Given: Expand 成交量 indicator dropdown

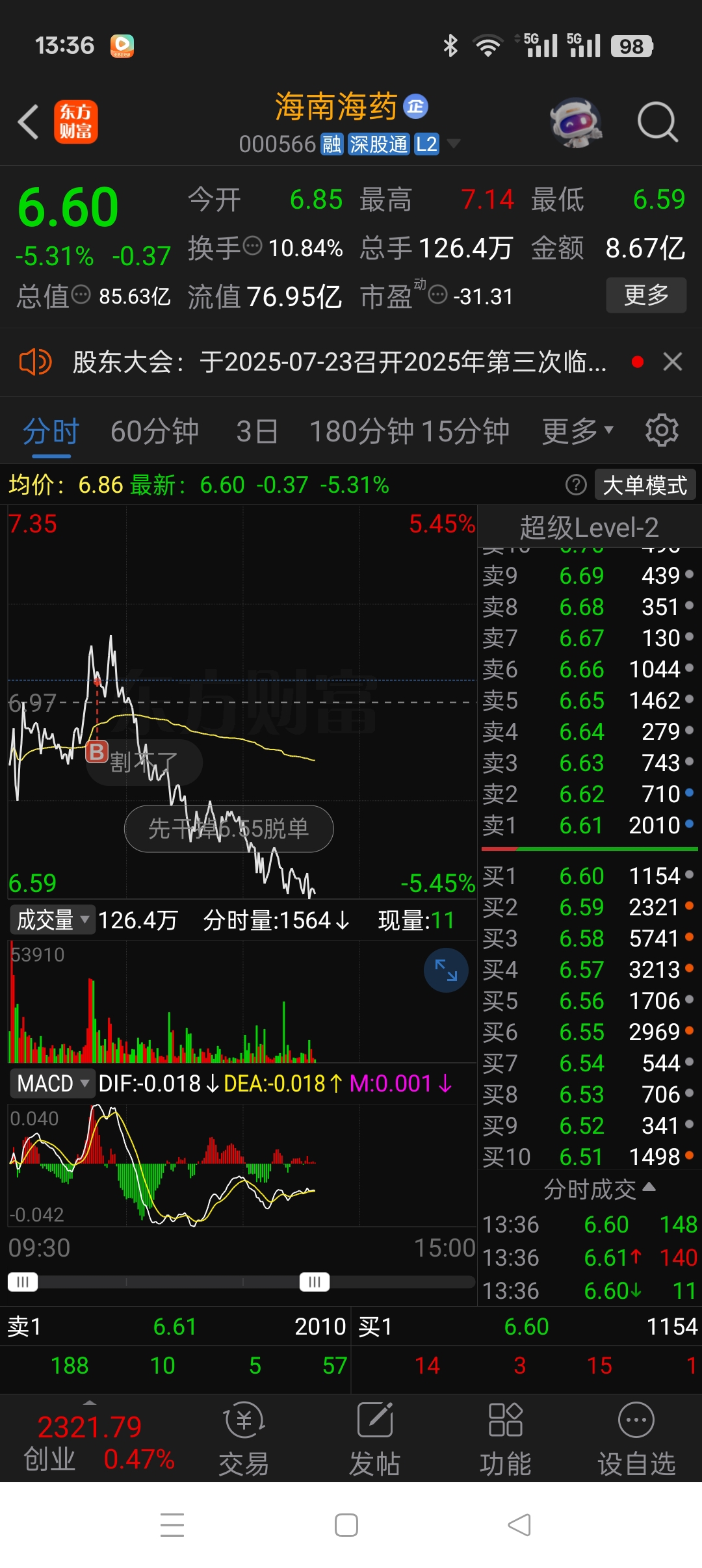Looking at the screenshot, I should 52,920.
